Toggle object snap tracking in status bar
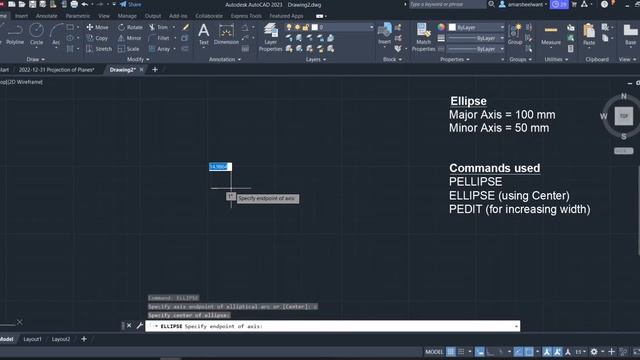640x360 pixels. tap(518, 352)
